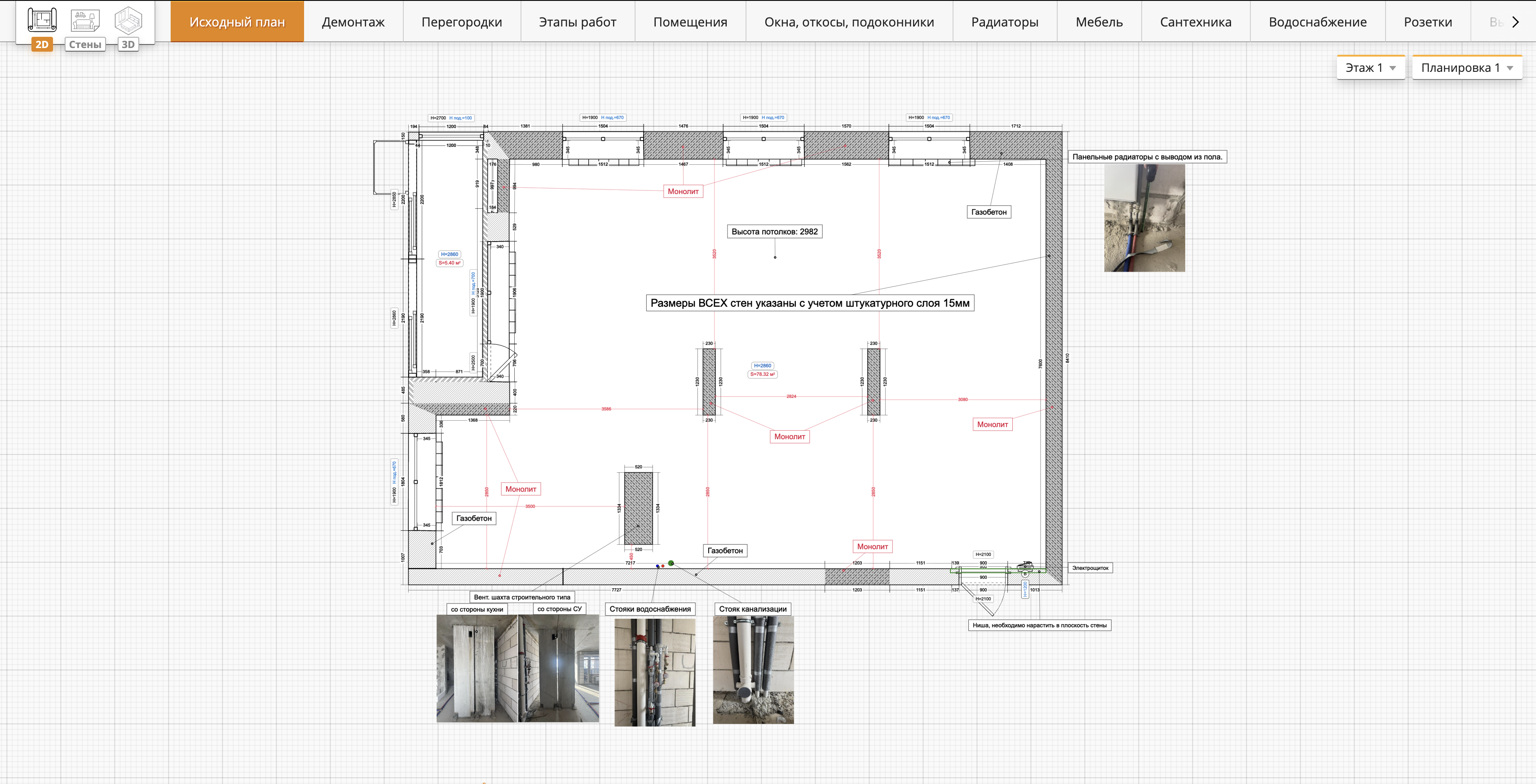Select the Помещения tab
The height and width of the screenshot is (784, 1536).
coord(690,22)
